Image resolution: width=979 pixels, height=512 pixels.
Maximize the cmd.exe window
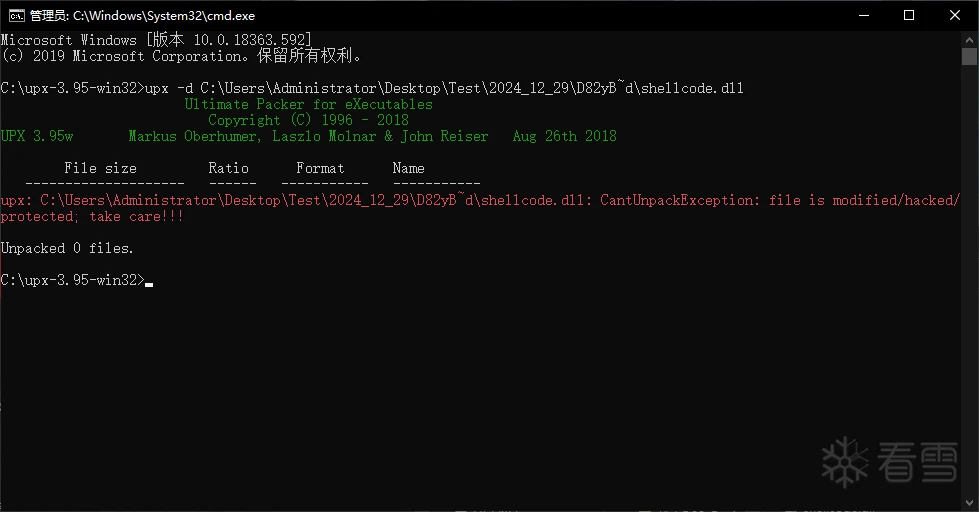click(x=909, y=16)
